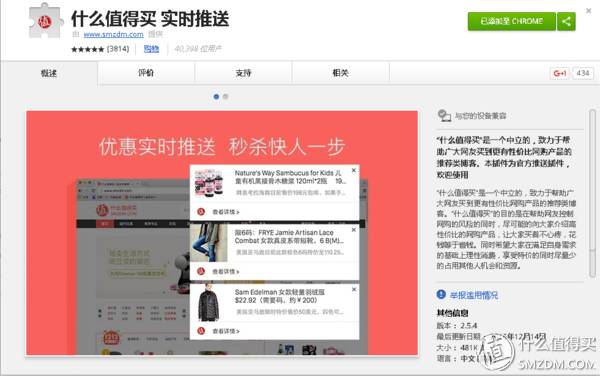The width and height of the screenshot is (600, 376).
Task: Click the Sam Edelman notification card
Action: point(274,312)
